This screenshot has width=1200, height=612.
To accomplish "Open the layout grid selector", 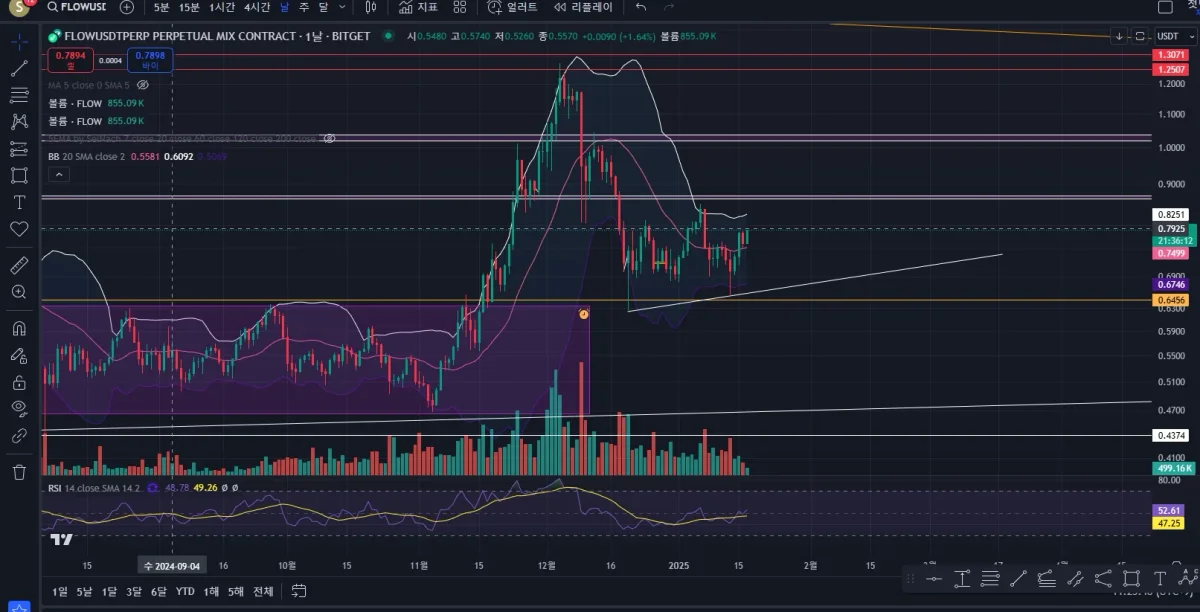I will point(460,7).
